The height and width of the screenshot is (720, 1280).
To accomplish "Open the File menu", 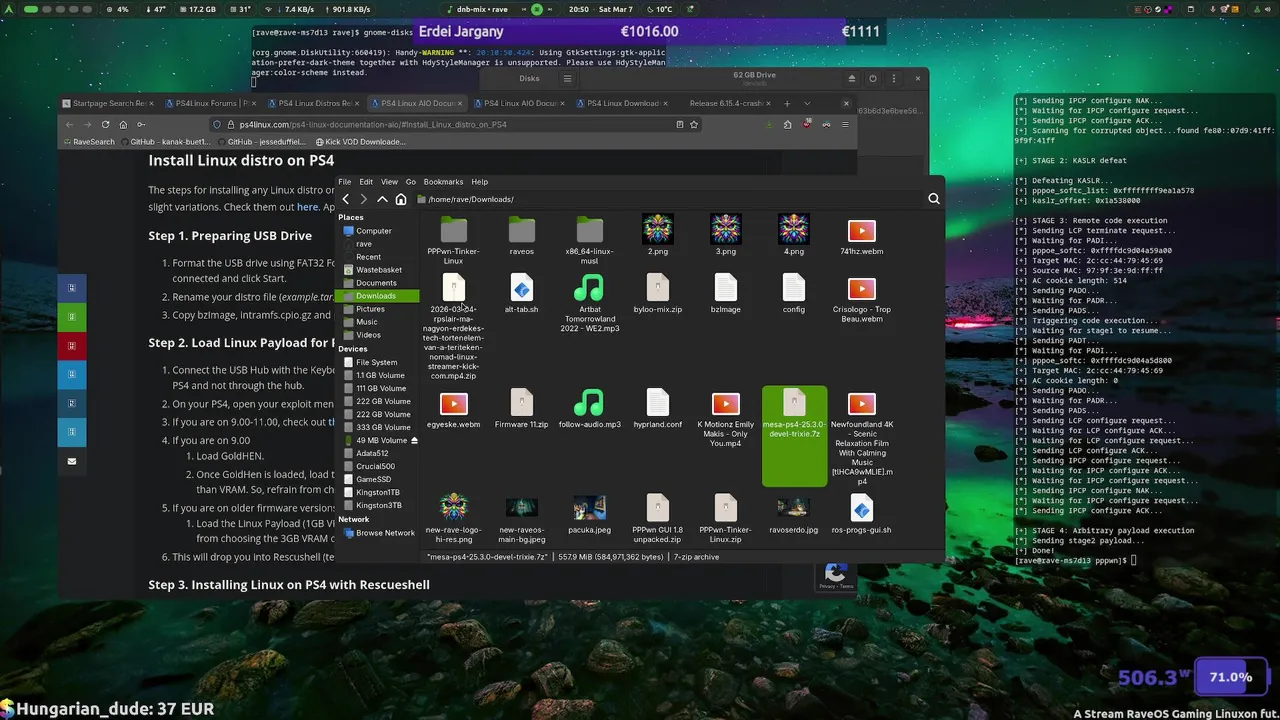I will (345, 182).
